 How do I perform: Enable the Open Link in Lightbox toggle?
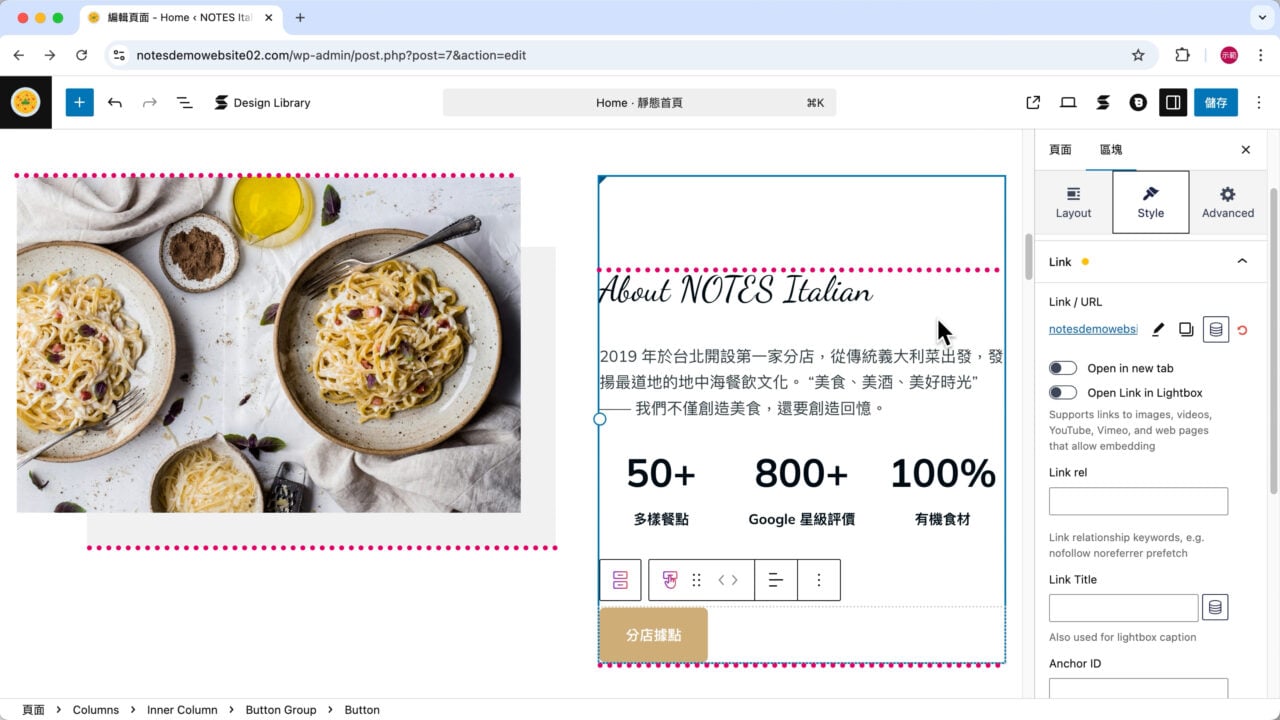tap(1063, 392)
